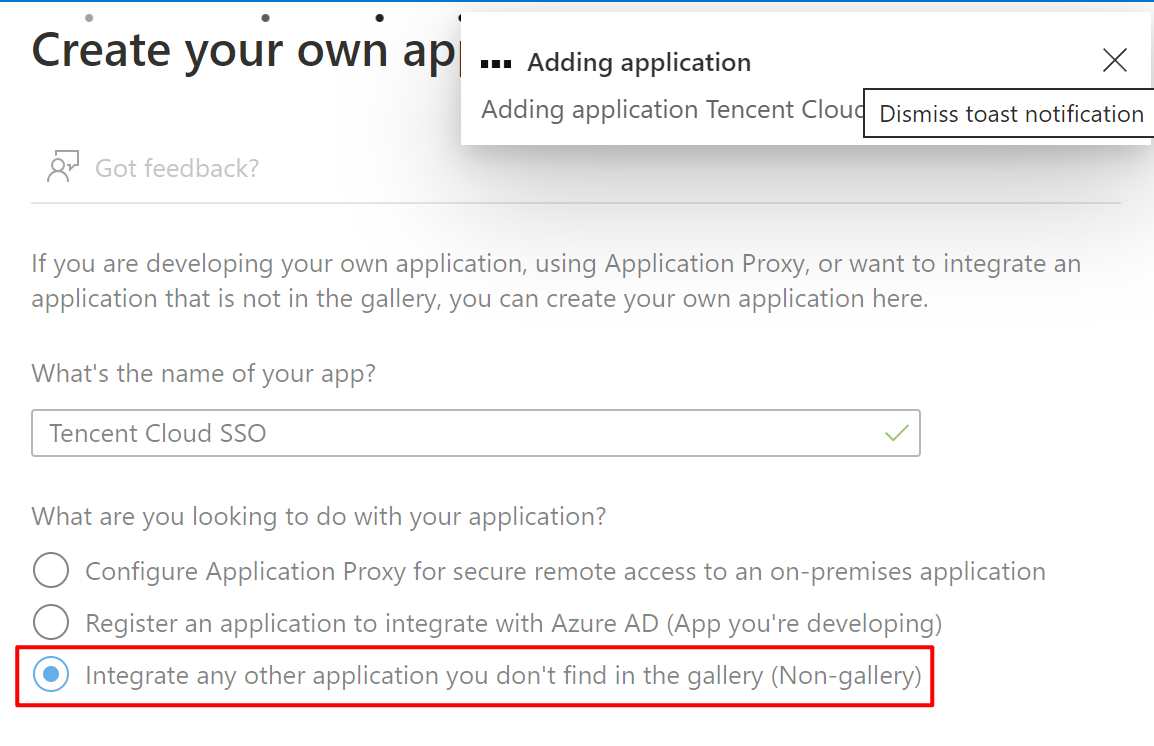Click the toast progress dots icon
The width and height of the screenshot is (1154, 746).
(496, 63)
